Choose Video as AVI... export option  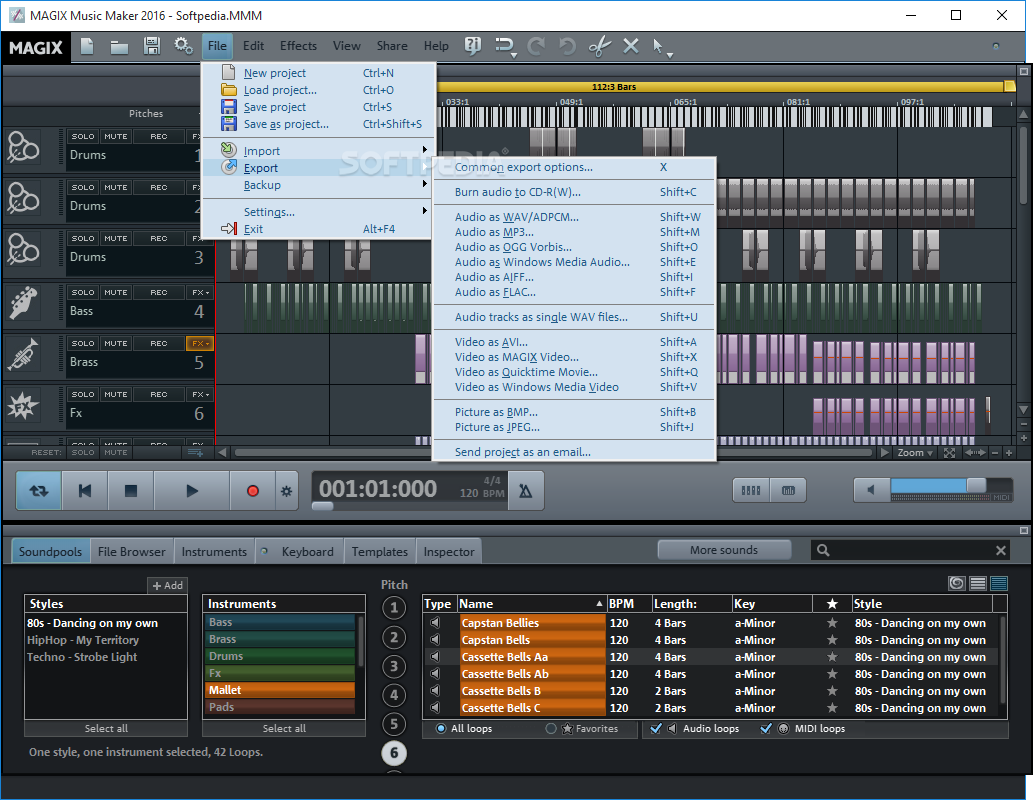[x=574, y=342]
